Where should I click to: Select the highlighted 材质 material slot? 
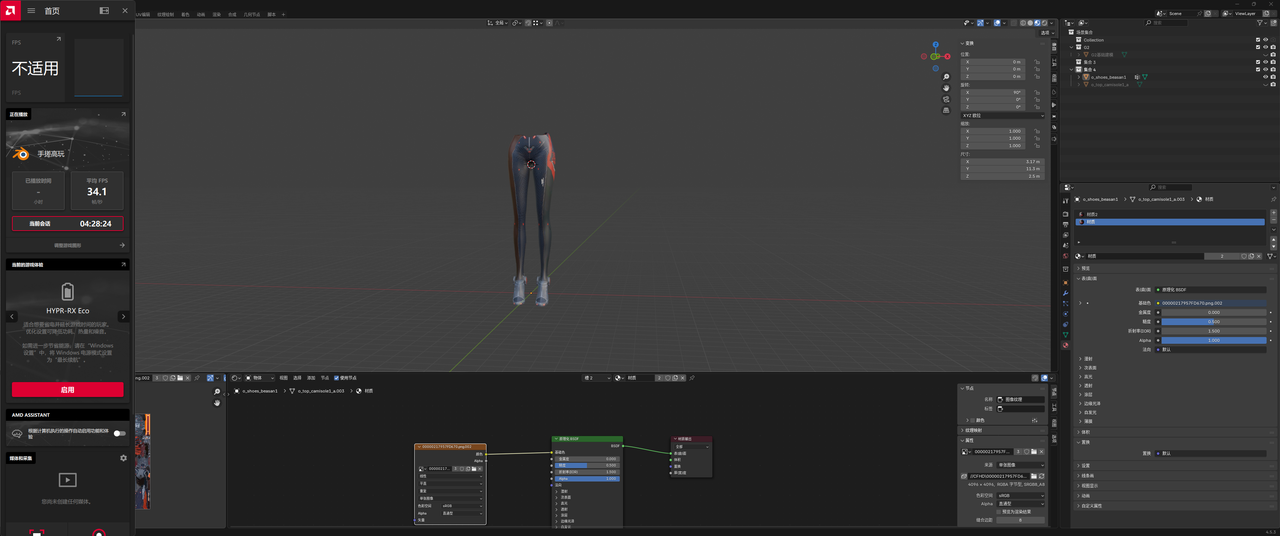point(1170,222)
